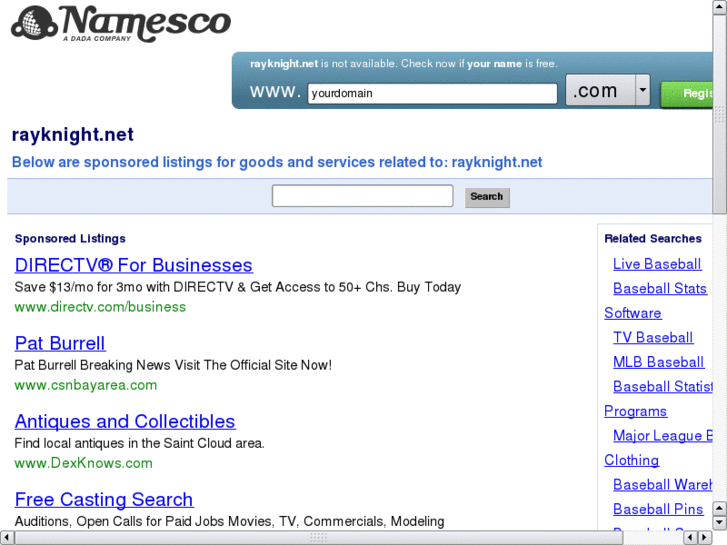Open Major League related search
Image resolution: width=727 pixels, height=545 pixels.
pyautogui.click(x=663, y=436)
